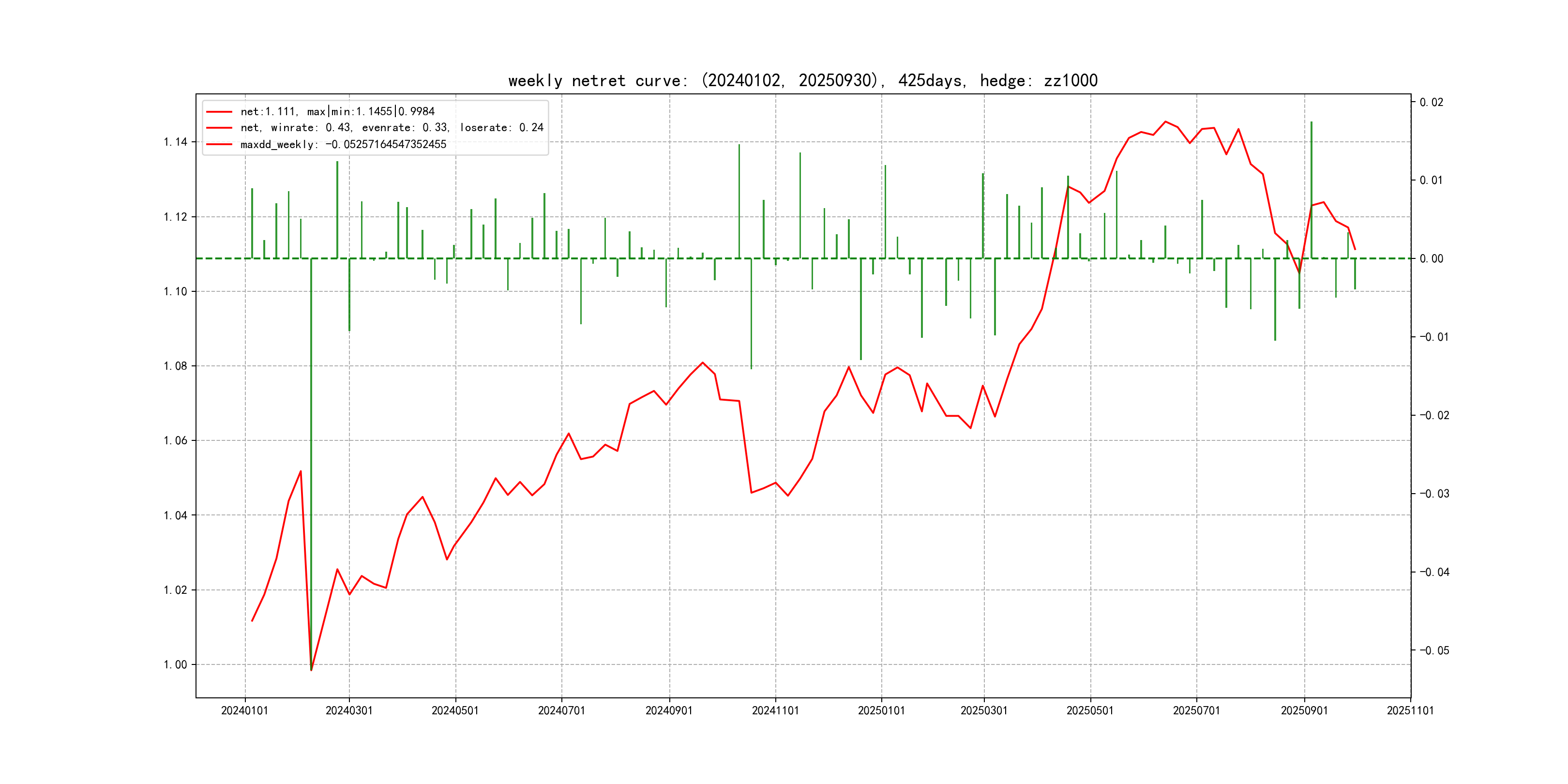Click the 1.08 left axis tick label
This screenshot has width=1568, height=784.
point(175,366)
